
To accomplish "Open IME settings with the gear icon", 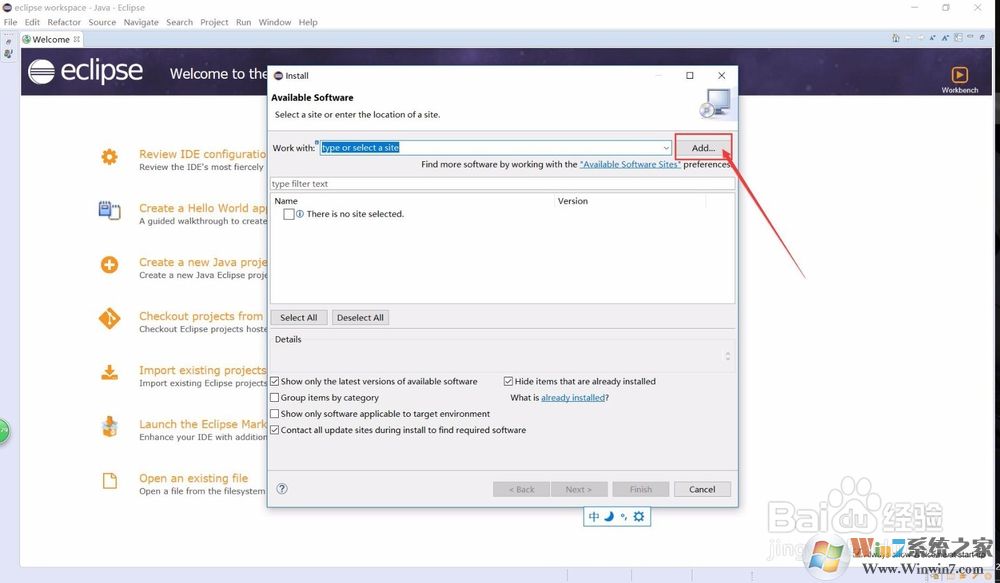I will coord(638,517).
